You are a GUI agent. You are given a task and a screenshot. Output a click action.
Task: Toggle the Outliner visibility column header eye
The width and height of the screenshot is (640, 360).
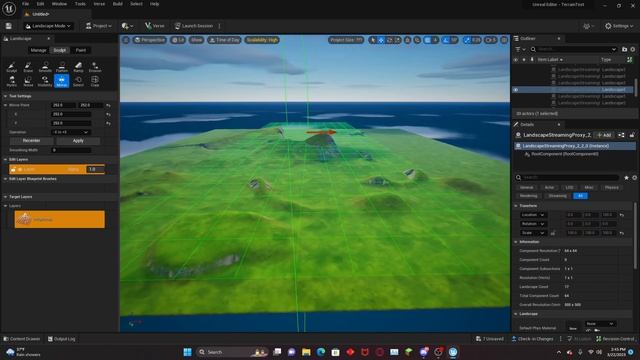(516, 60)
